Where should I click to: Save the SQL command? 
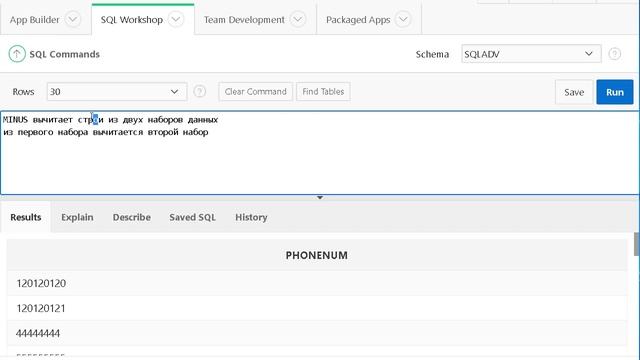point(574,92)
